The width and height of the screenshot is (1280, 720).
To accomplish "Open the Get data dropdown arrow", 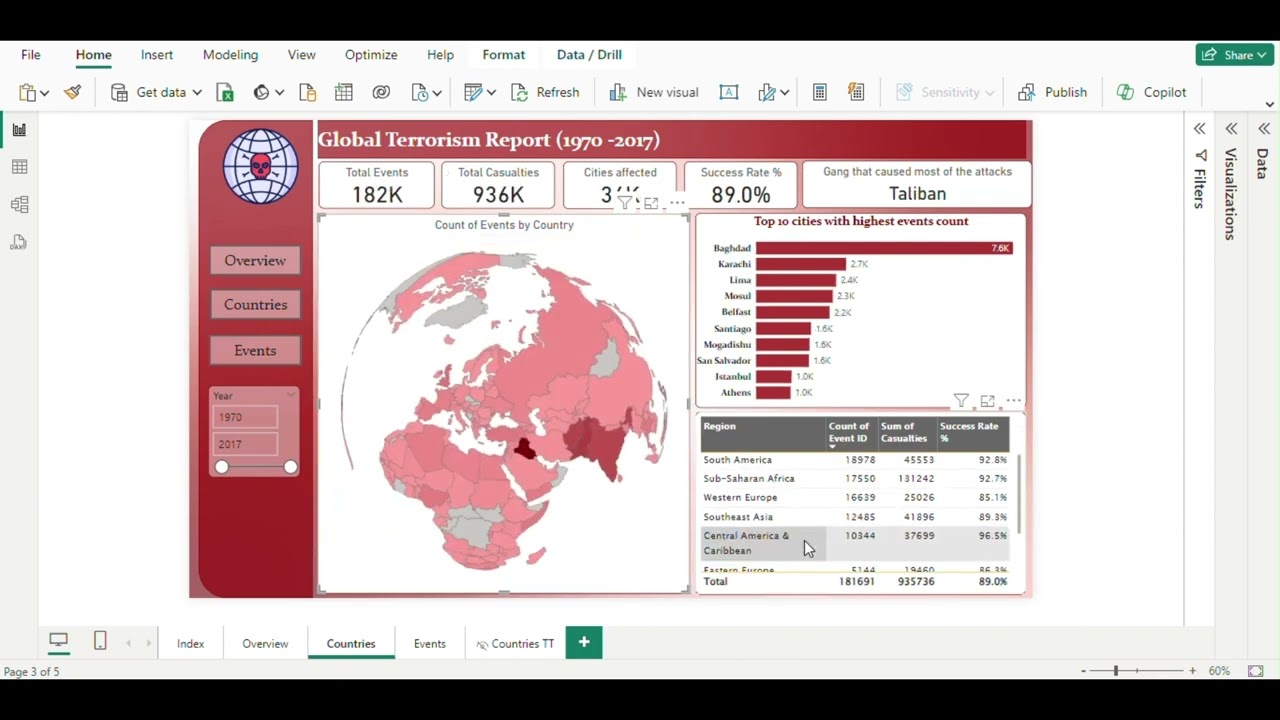I will tap(197, 93).
